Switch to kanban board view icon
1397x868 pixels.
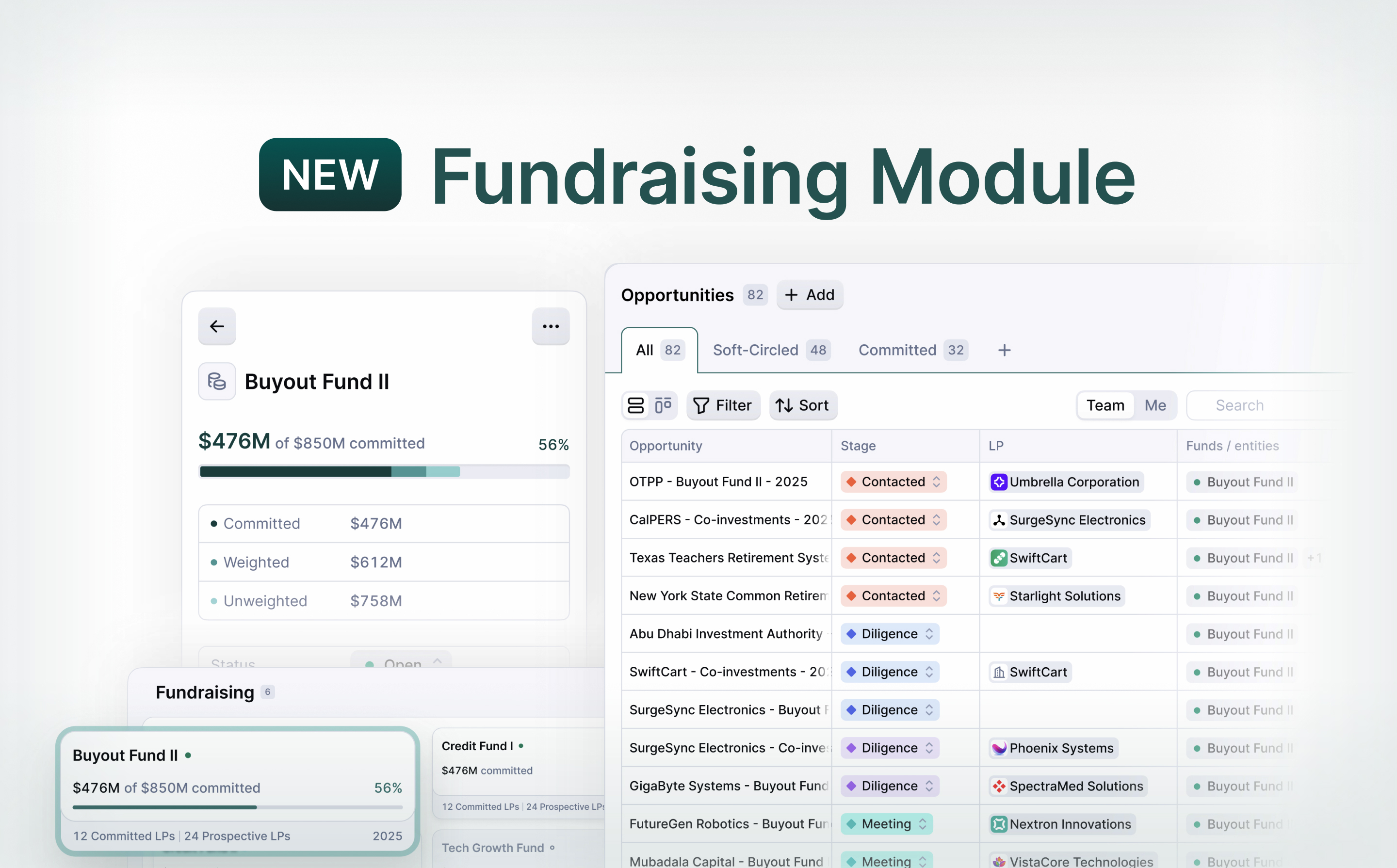[663, 405]
